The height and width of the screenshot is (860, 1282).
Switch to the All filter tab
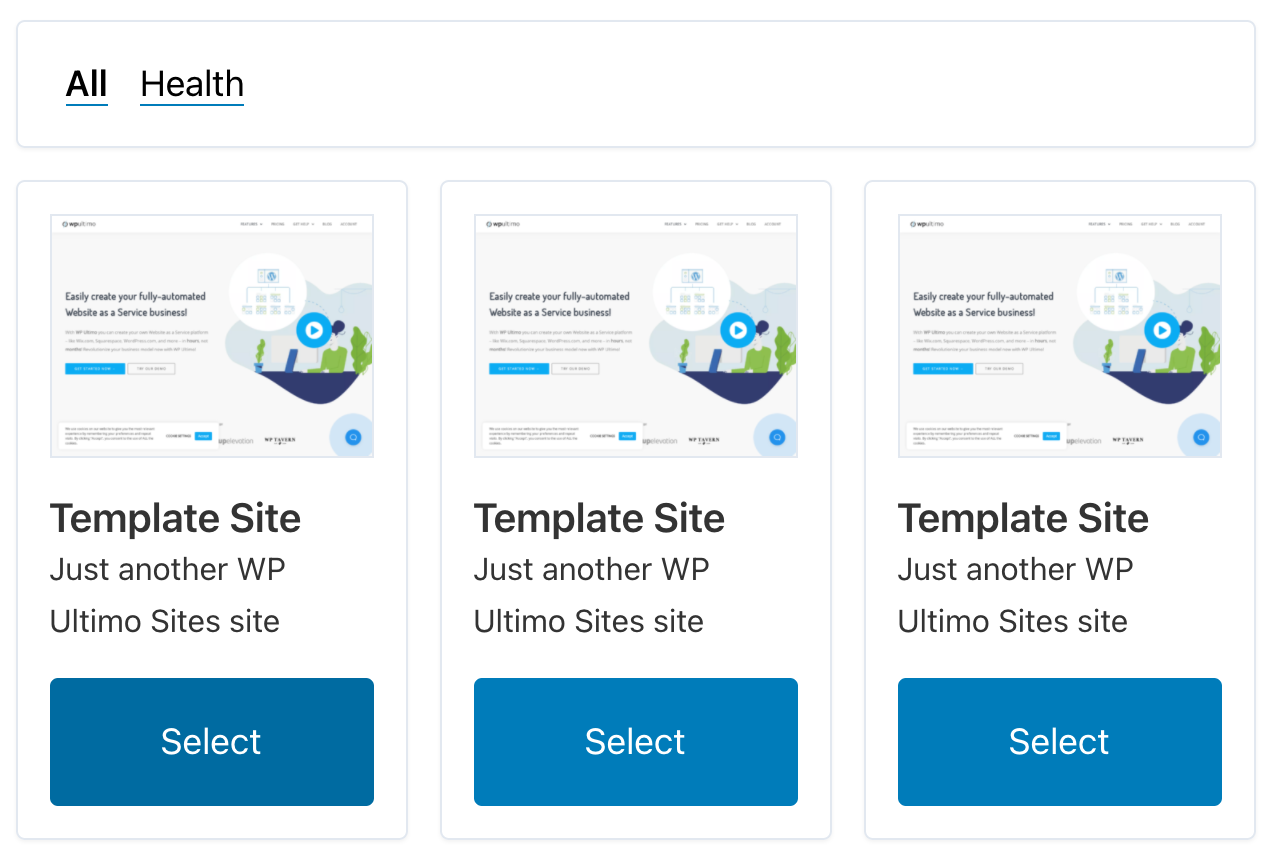[87, 84]
